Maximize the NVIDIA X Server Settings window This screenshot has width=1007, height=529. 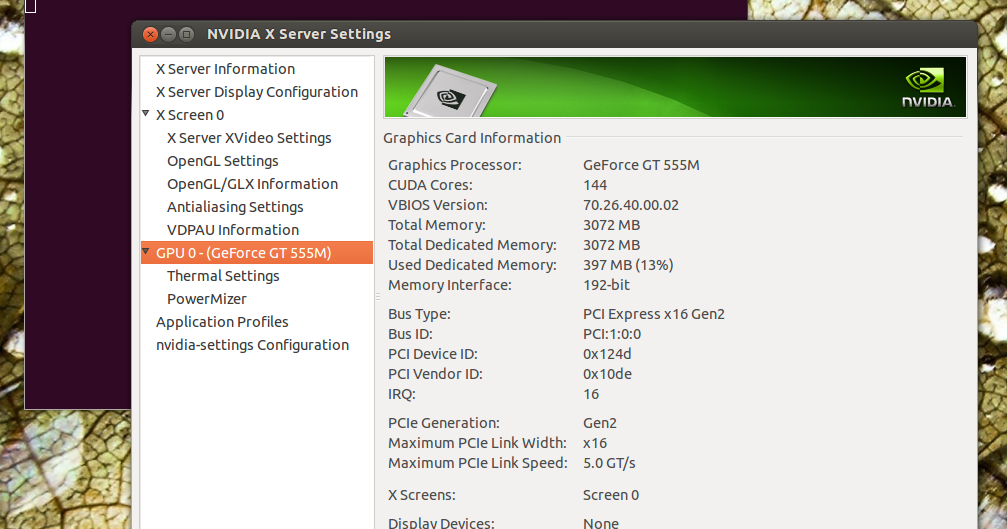point(186,34)
